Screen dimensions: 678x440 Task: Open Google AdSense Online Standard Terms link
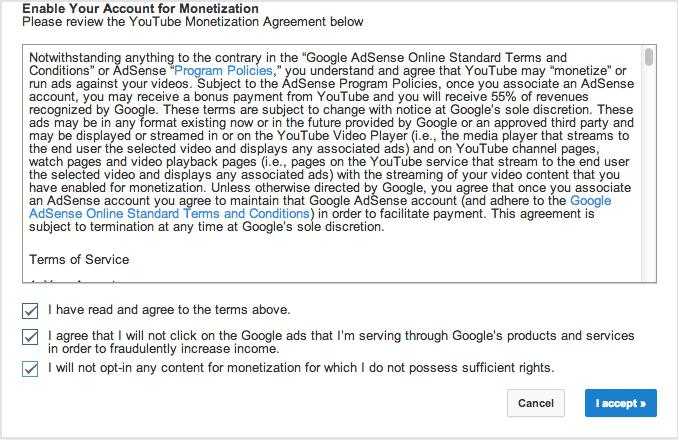pos(169,214)
